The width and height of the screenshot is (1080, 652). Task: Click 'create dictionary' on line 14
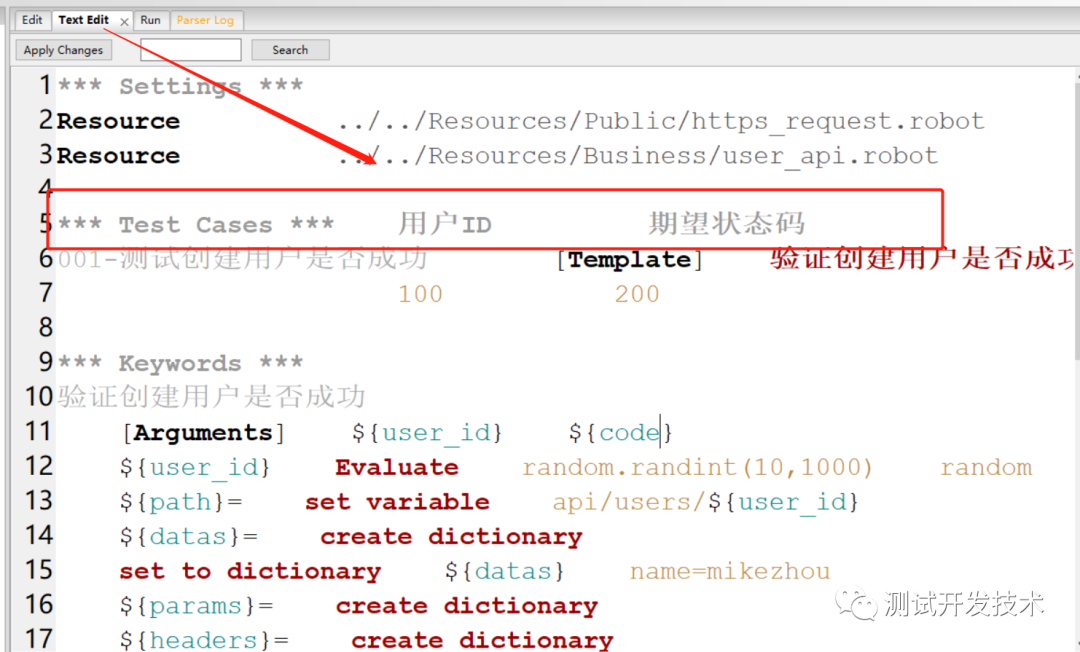point(451,536)
